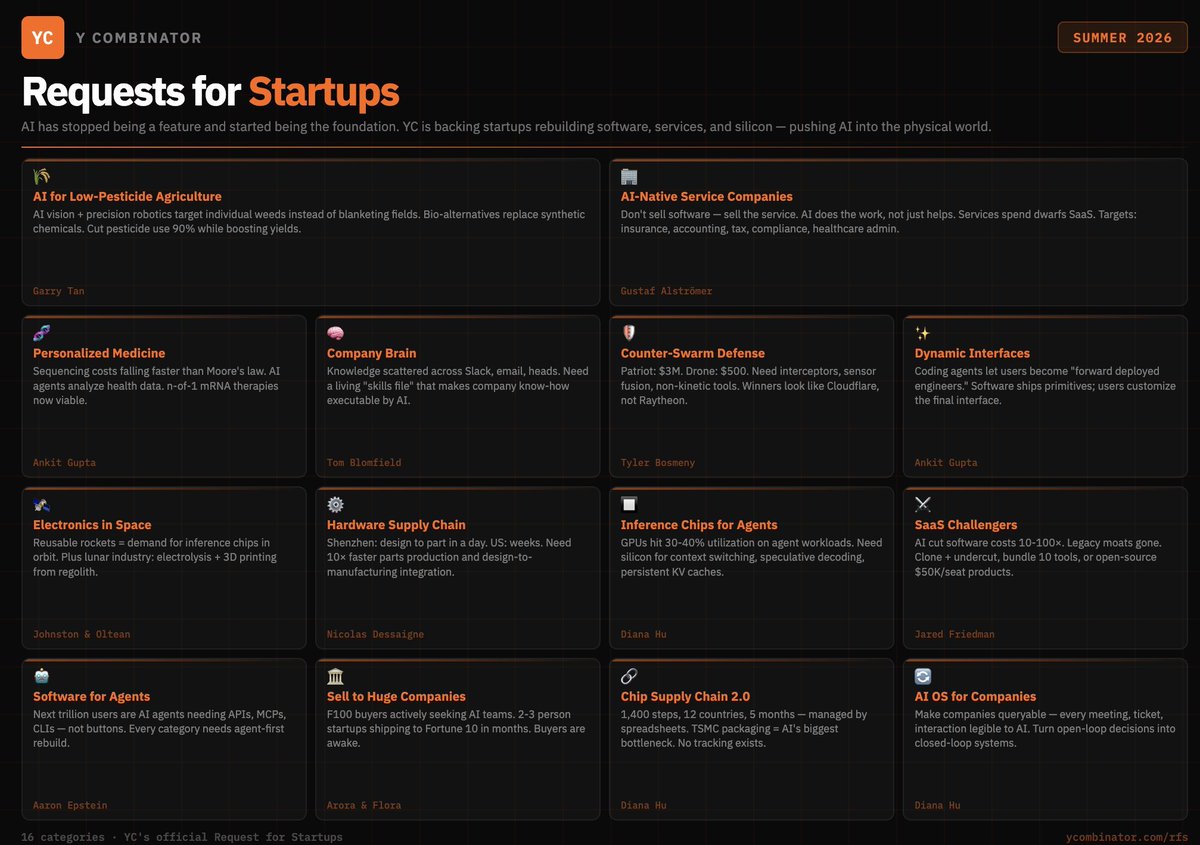Open the Personalized Medicine title

(x=99, y=353)
